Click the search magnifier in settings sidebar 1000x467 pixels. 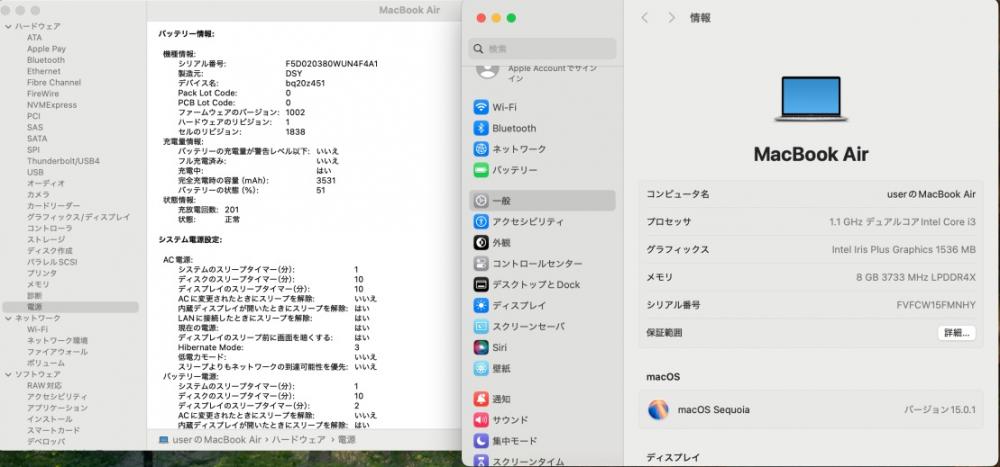tap(478, 48)
